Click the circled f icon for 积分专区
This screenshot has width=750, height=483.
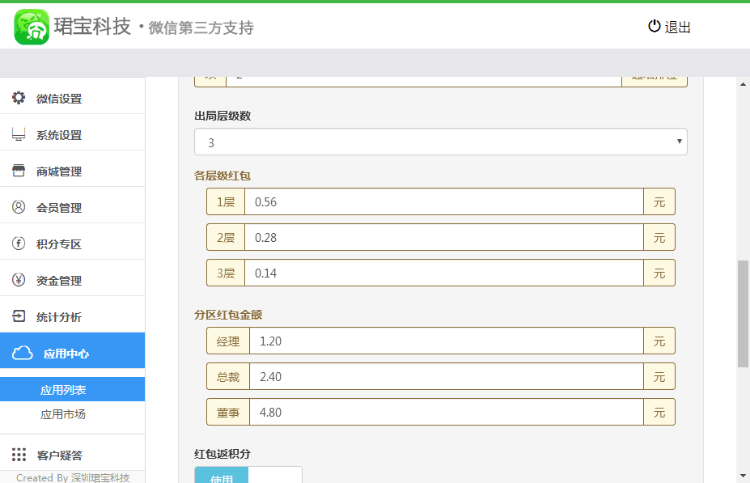tap(19, 243)
